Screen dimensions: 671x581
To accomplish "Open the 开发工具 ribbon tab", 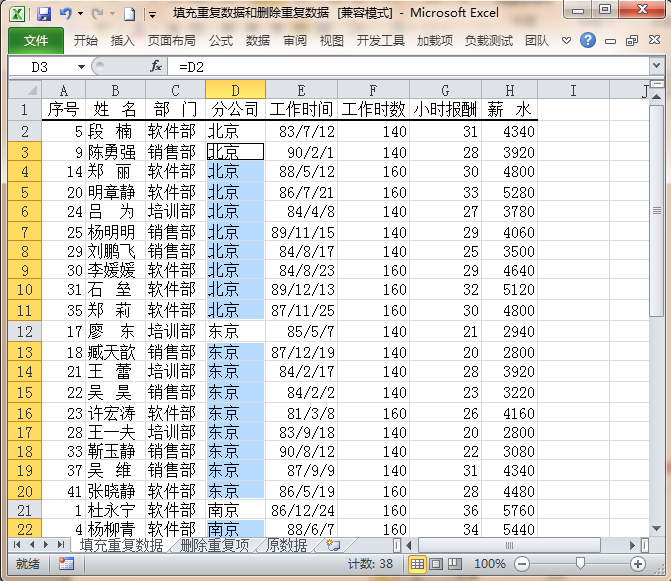I will [x=380, y=41].
